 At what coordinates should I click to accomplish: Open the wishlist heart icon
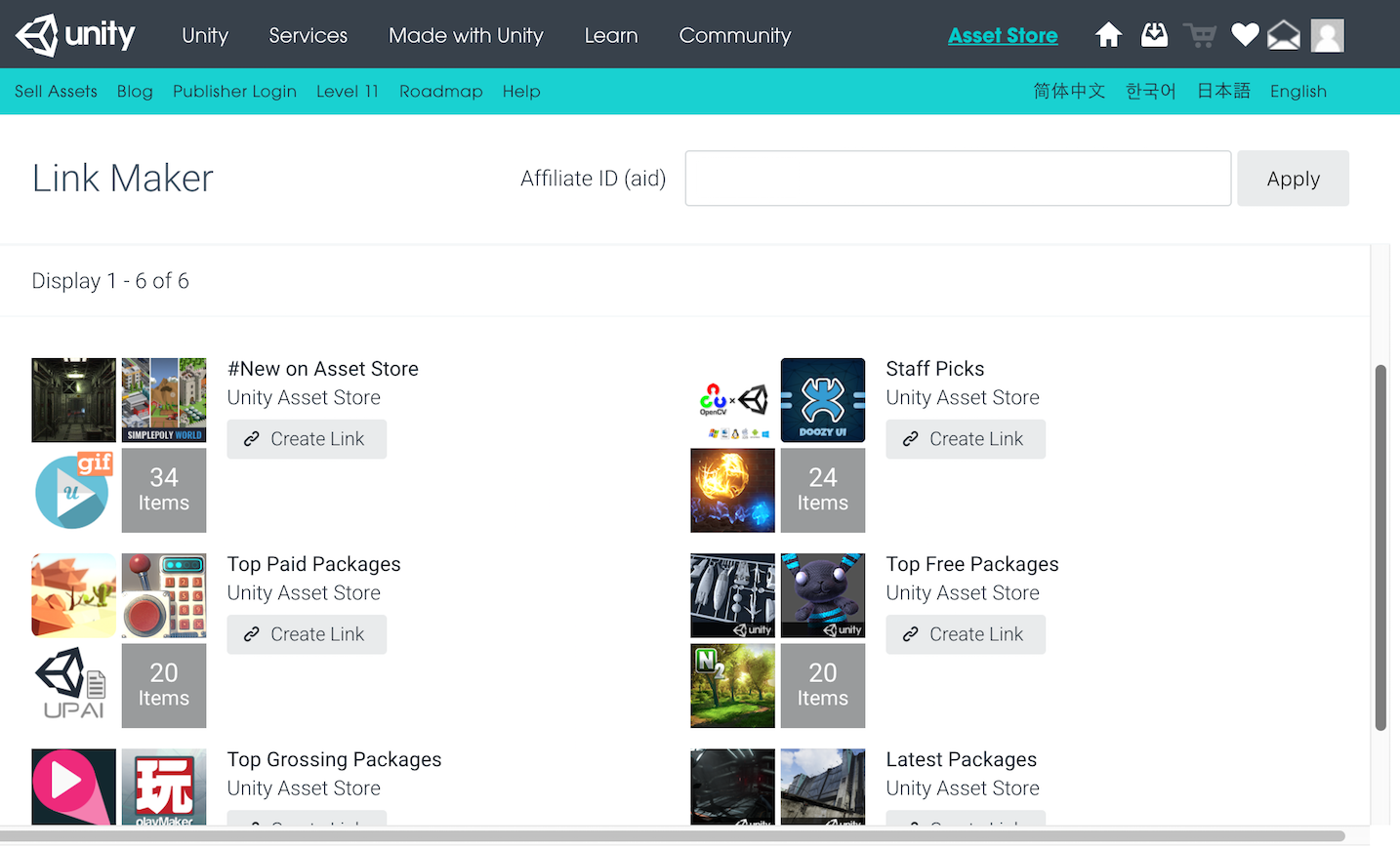(x=1245, y=35)
